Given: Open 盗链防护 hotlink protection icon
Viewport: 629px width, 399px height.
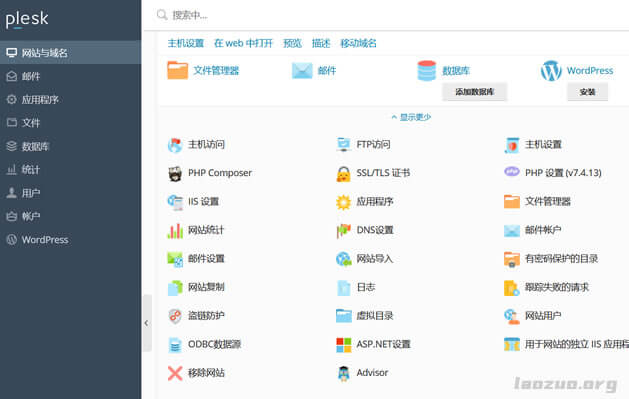Looking at the screenshot, I should 175,316.
